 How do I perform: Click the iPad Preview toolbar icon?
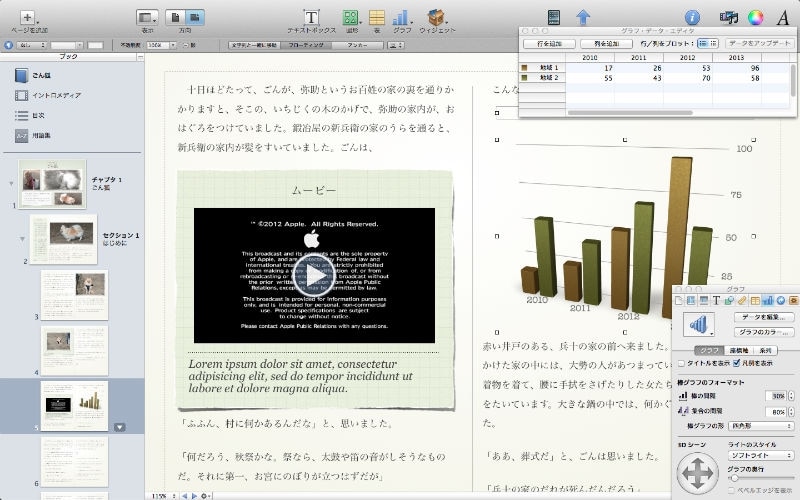(554, 17)
